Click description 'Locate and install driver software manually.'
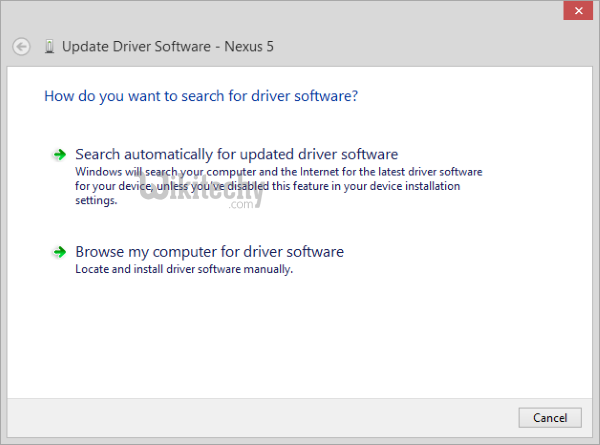The height and width of the screenshot is (445, 600). coord(184,269)
